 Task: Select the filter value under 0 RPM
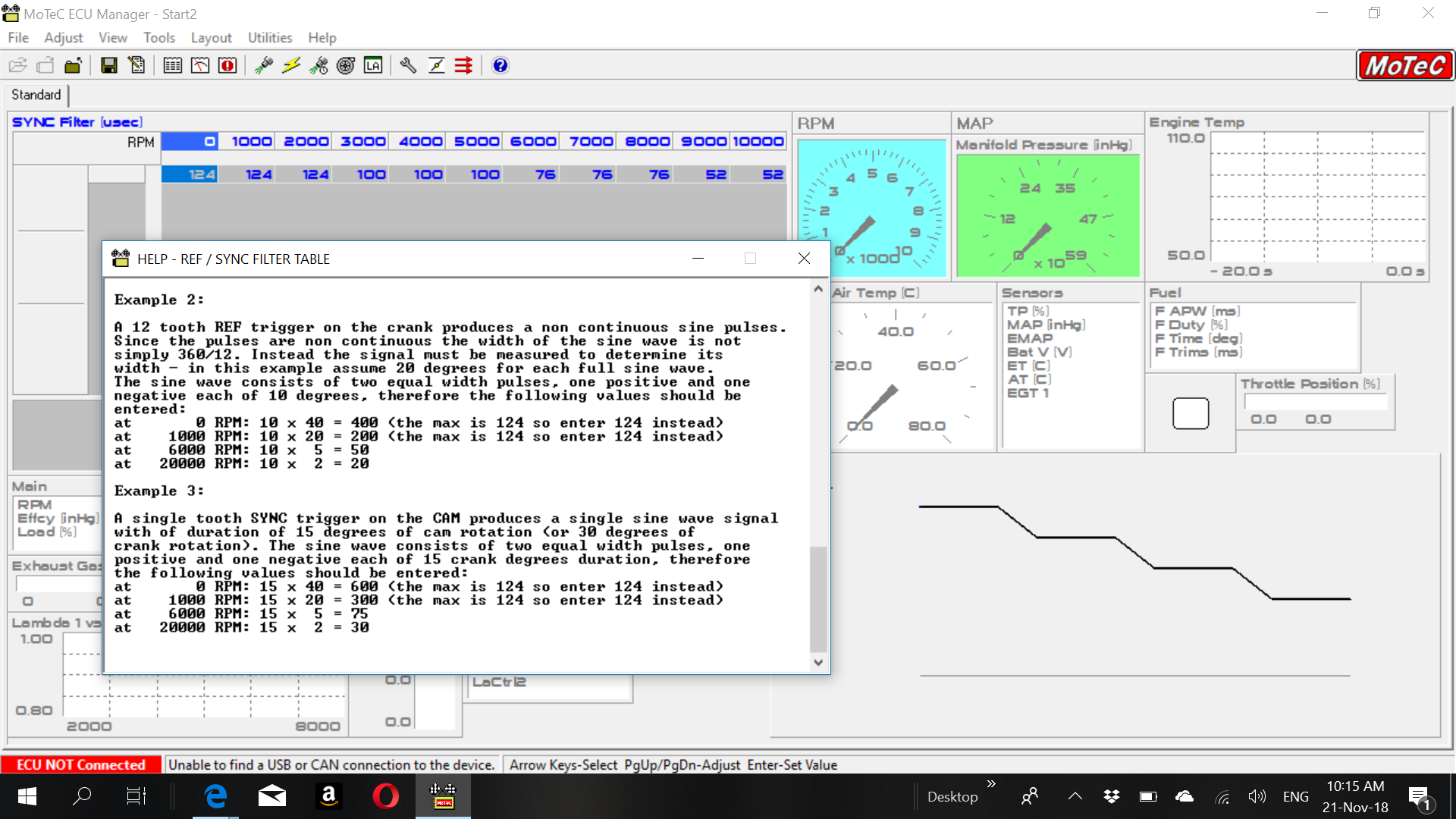(x=190, y=174)
